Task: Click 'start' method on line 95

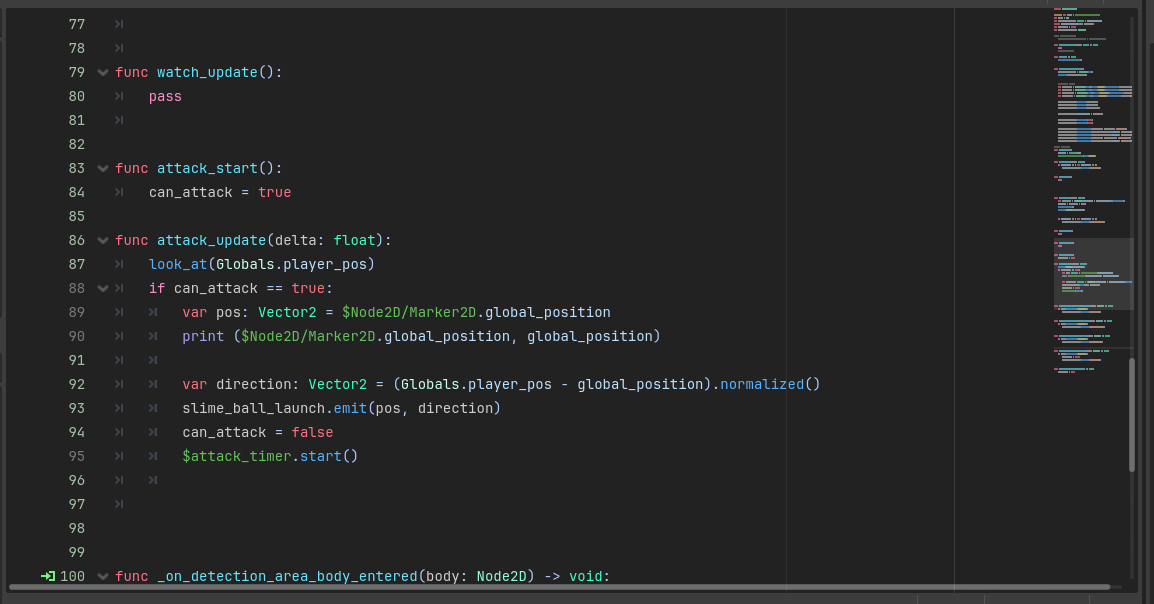Action: pos(321,456)
